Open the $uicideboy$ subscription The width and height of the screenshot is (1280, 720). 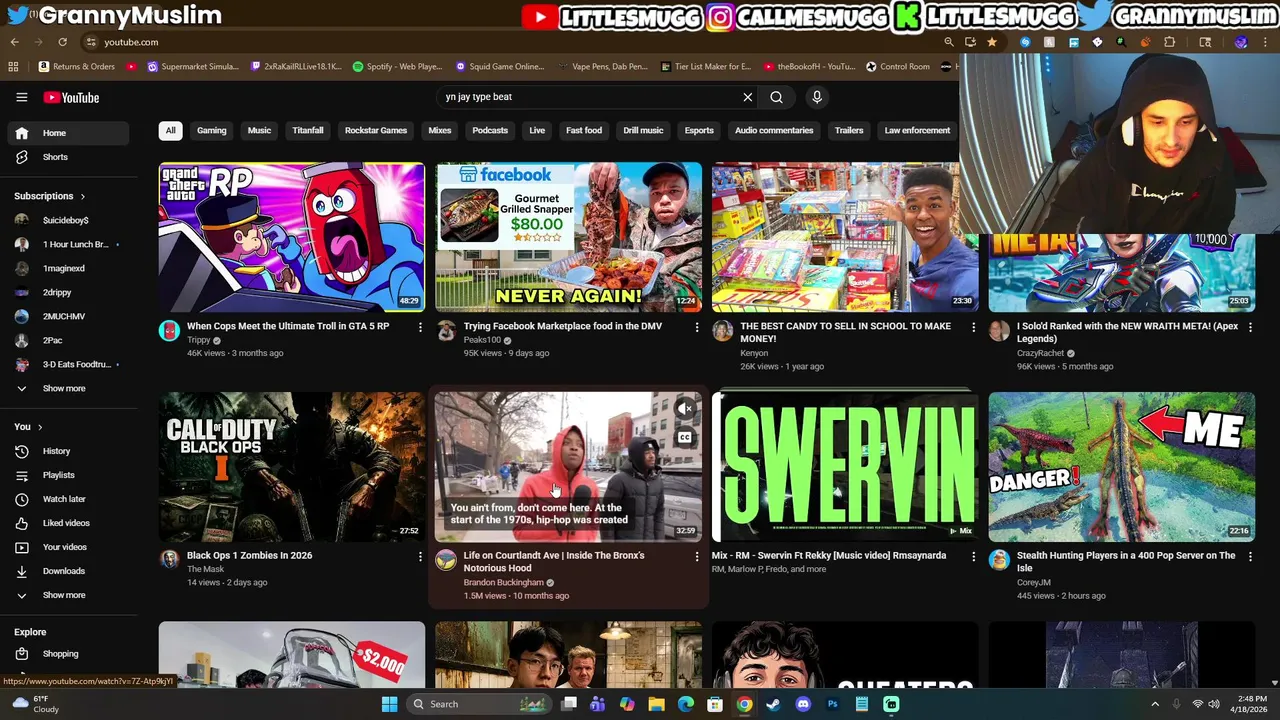tap(66, 220)
